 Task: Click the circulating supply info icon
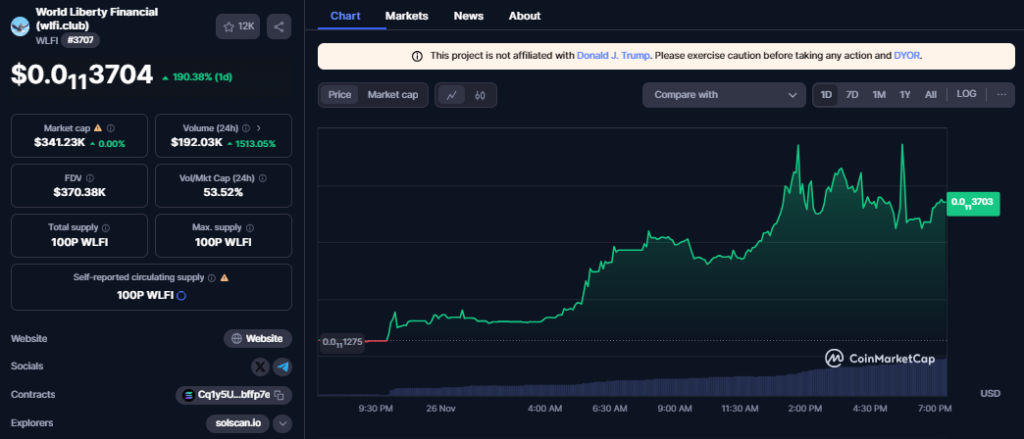pyautogui.click(x=212, y=278)
